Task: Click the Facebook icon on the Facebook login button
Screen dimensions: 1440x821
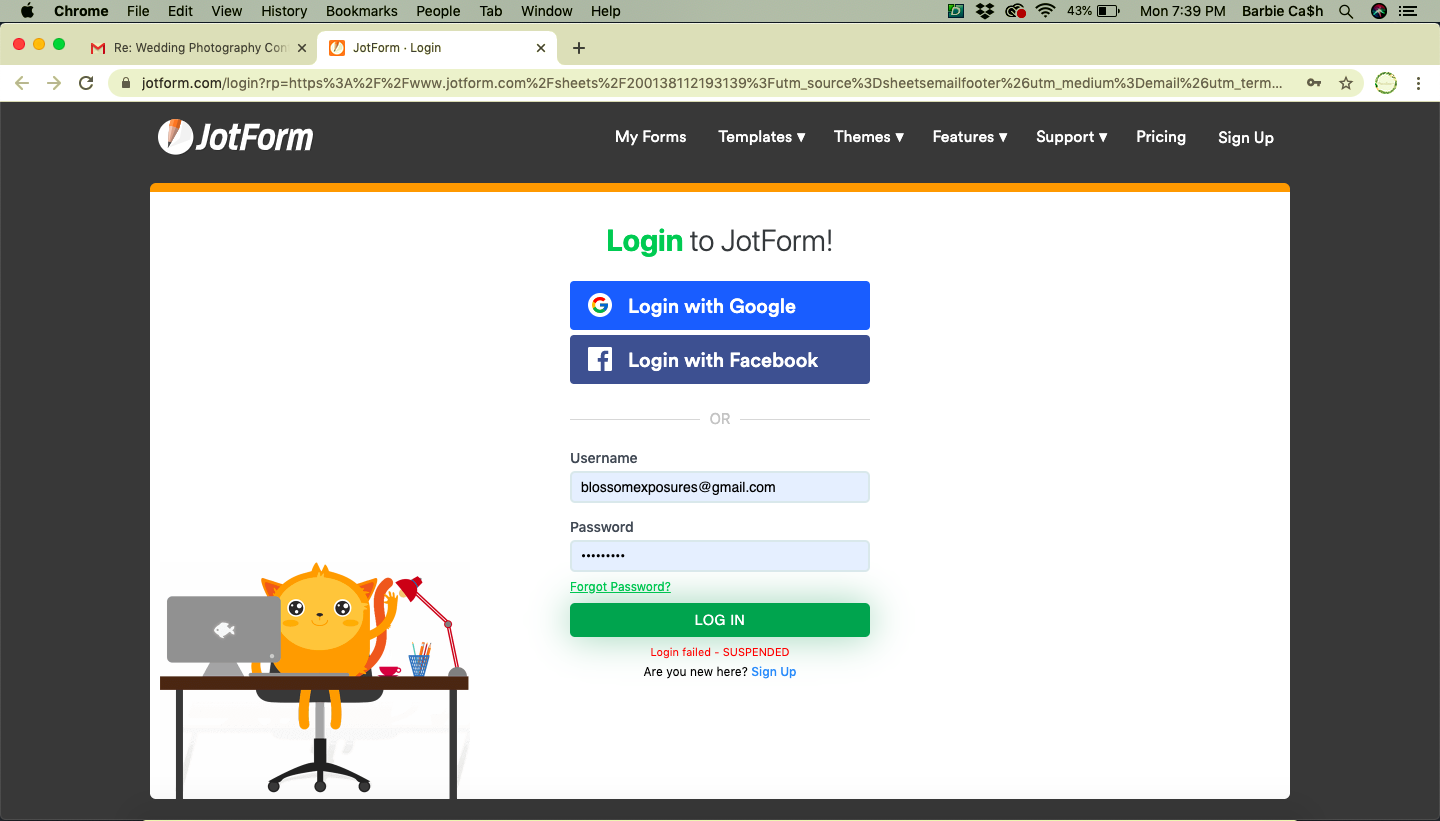Action: 599,359
